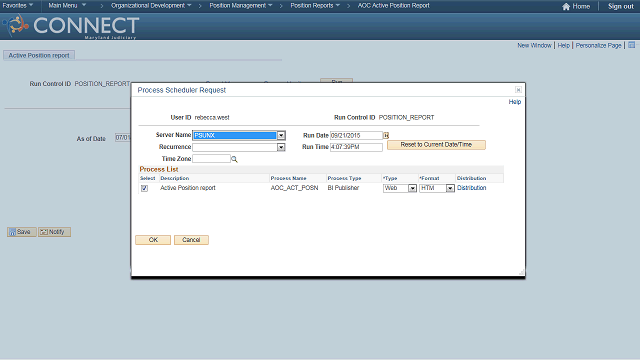The height and width of the screenshot is (360, 640).
Task: Expand the Server Name dropdown arrow
Action: pyautogui.click(x=281, y=136)
